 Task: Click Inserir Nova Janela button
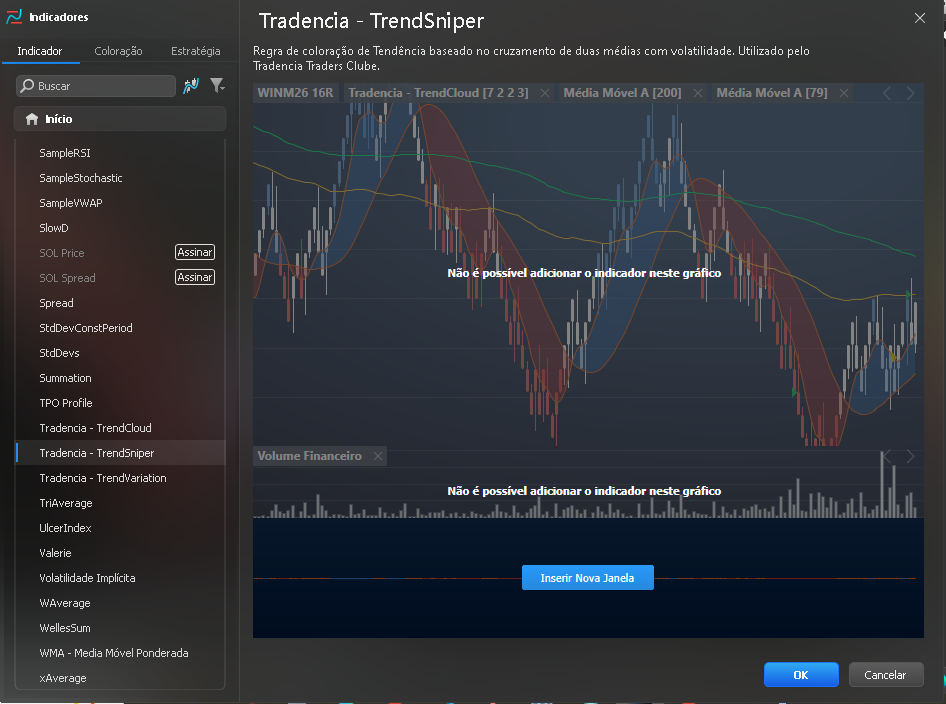coord(588,578)
